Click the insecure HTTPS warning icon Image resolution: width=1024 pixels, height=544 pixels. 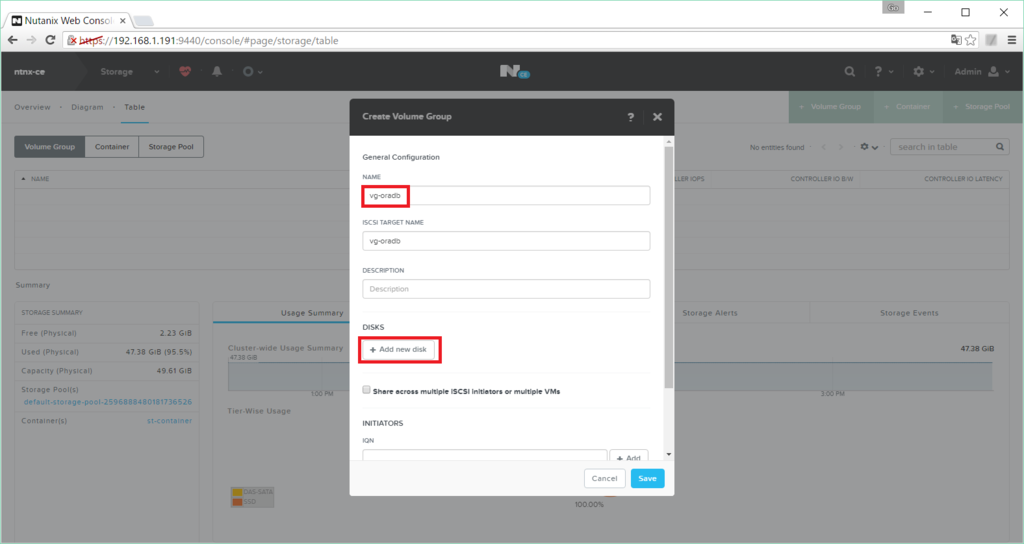point(73,40)
